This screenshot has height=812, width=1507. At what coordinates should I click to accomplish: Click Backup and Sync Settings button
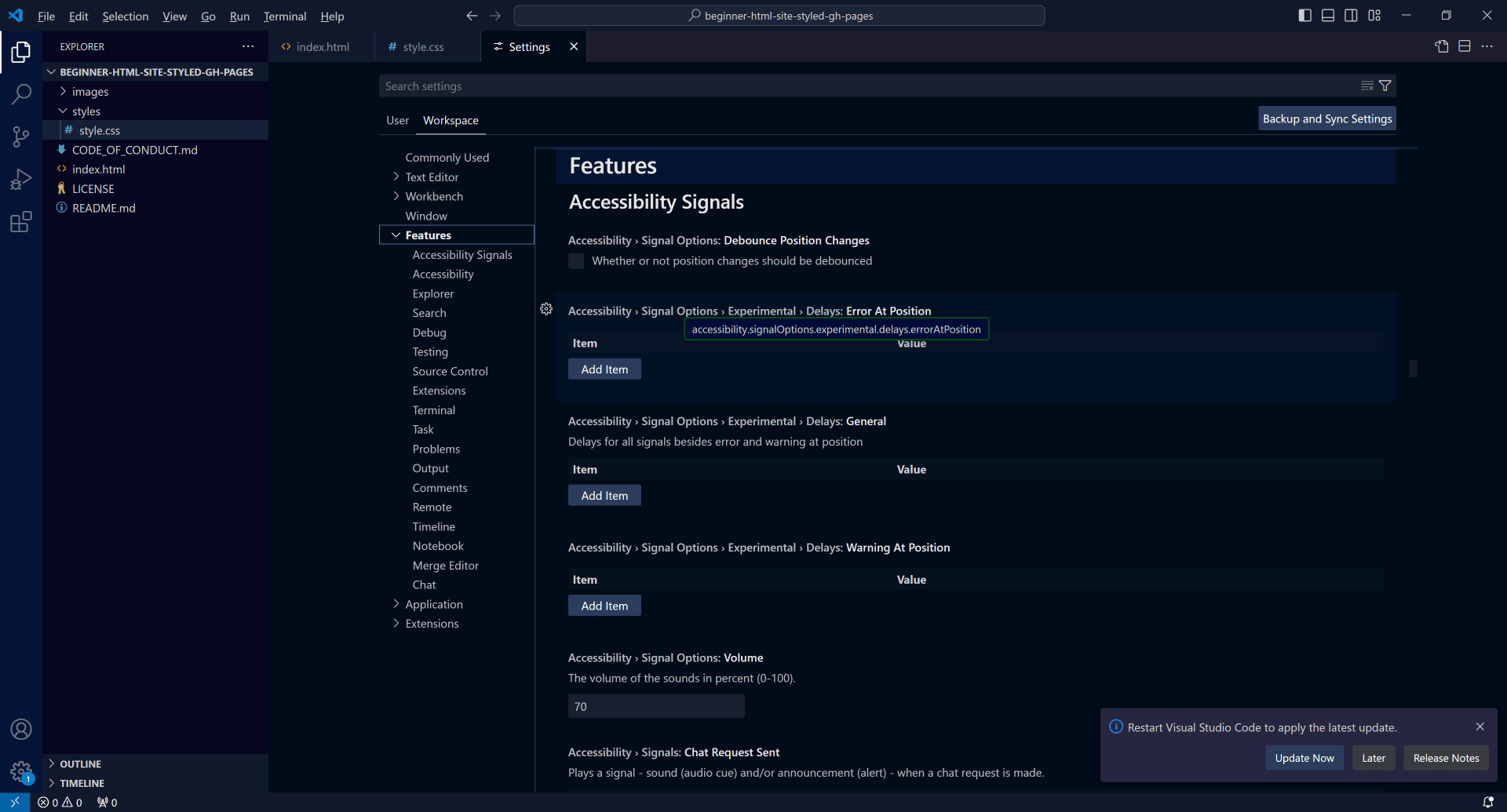click(1326, 118)
